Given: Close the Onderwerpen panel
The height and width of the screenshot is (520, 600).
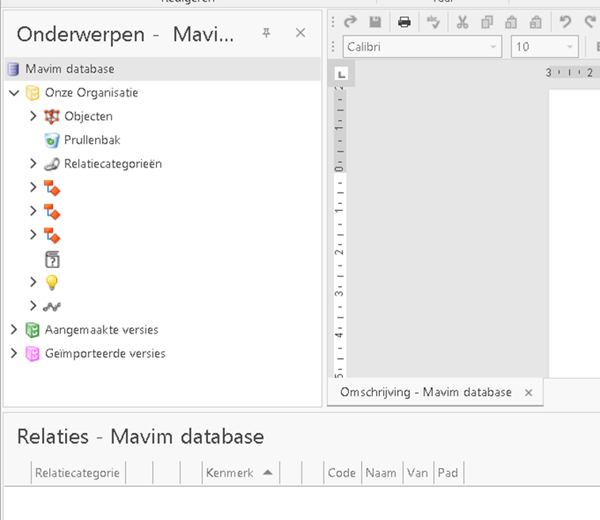Looking at the screenshot, I should 300,34.
